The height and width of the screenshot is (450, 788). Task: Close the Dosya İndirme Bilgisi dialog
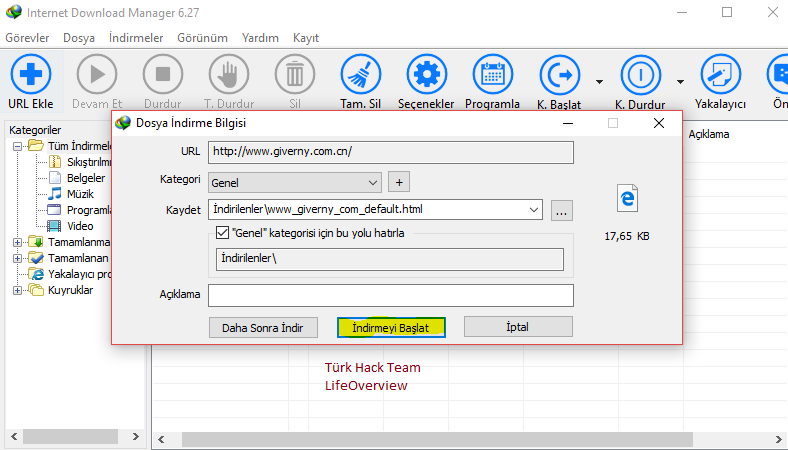tap(659, 123)
